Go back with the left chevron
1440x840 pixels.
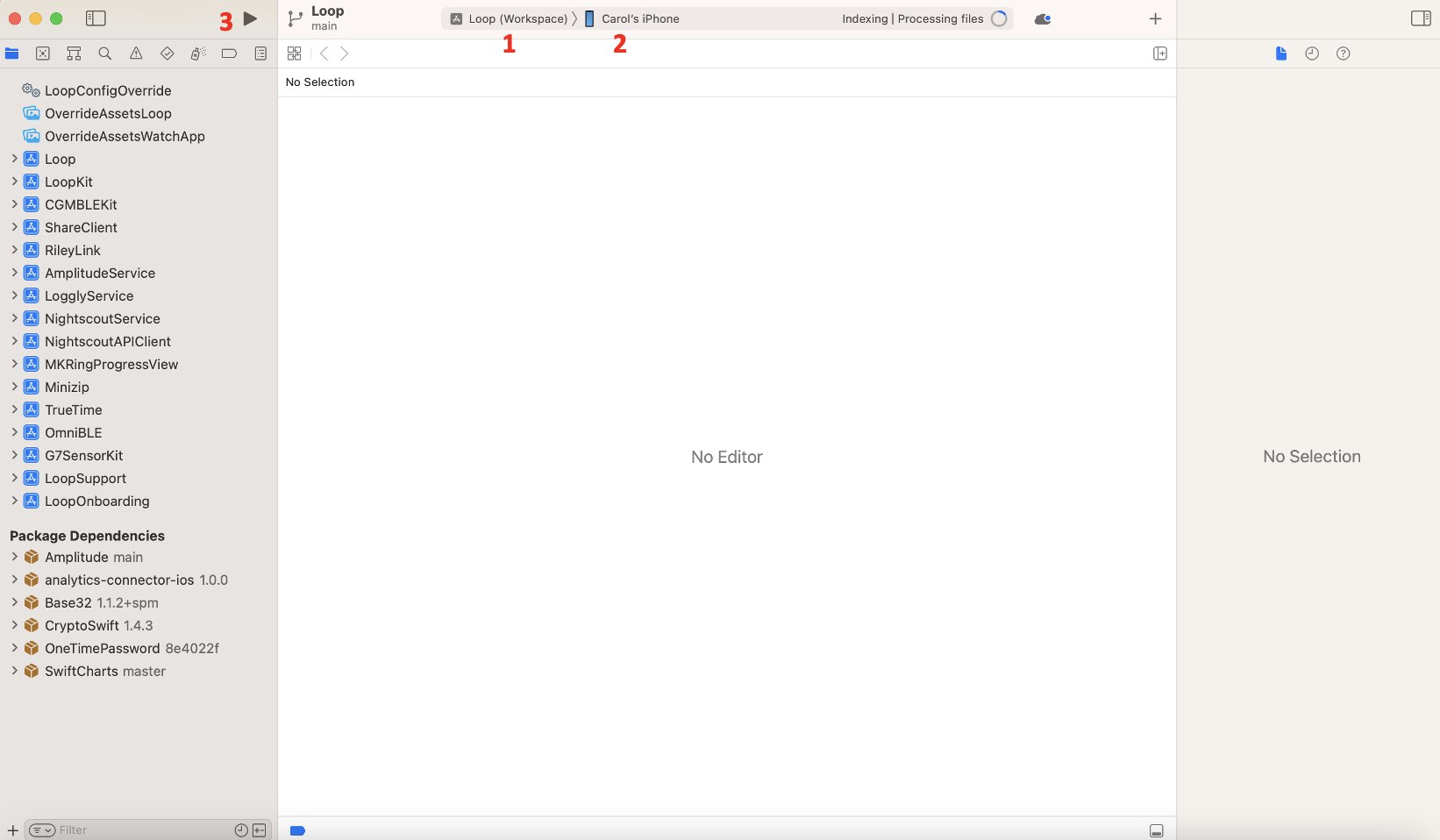tap(324, 53)
